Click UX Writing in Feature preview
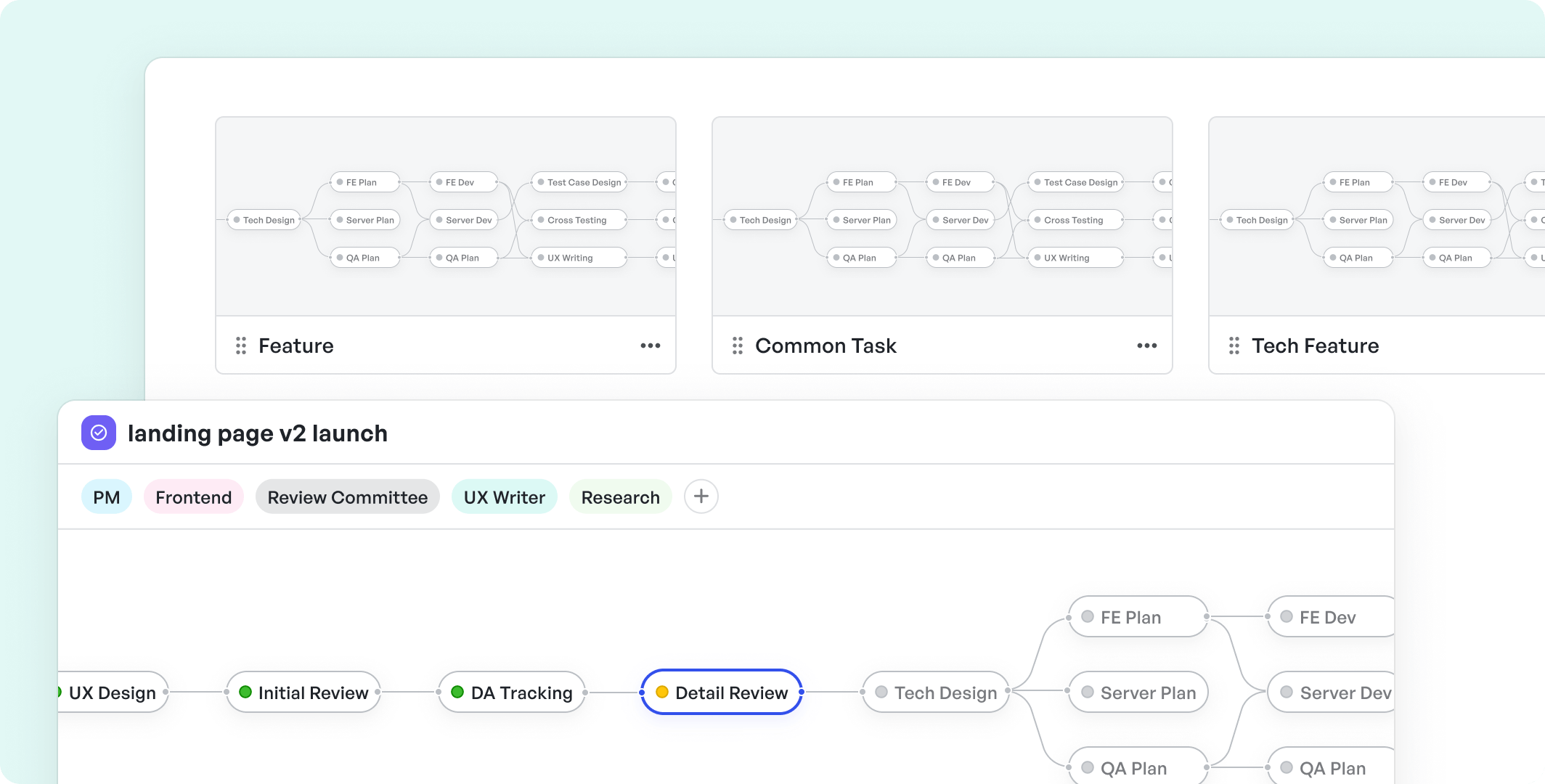 (579, 258)
